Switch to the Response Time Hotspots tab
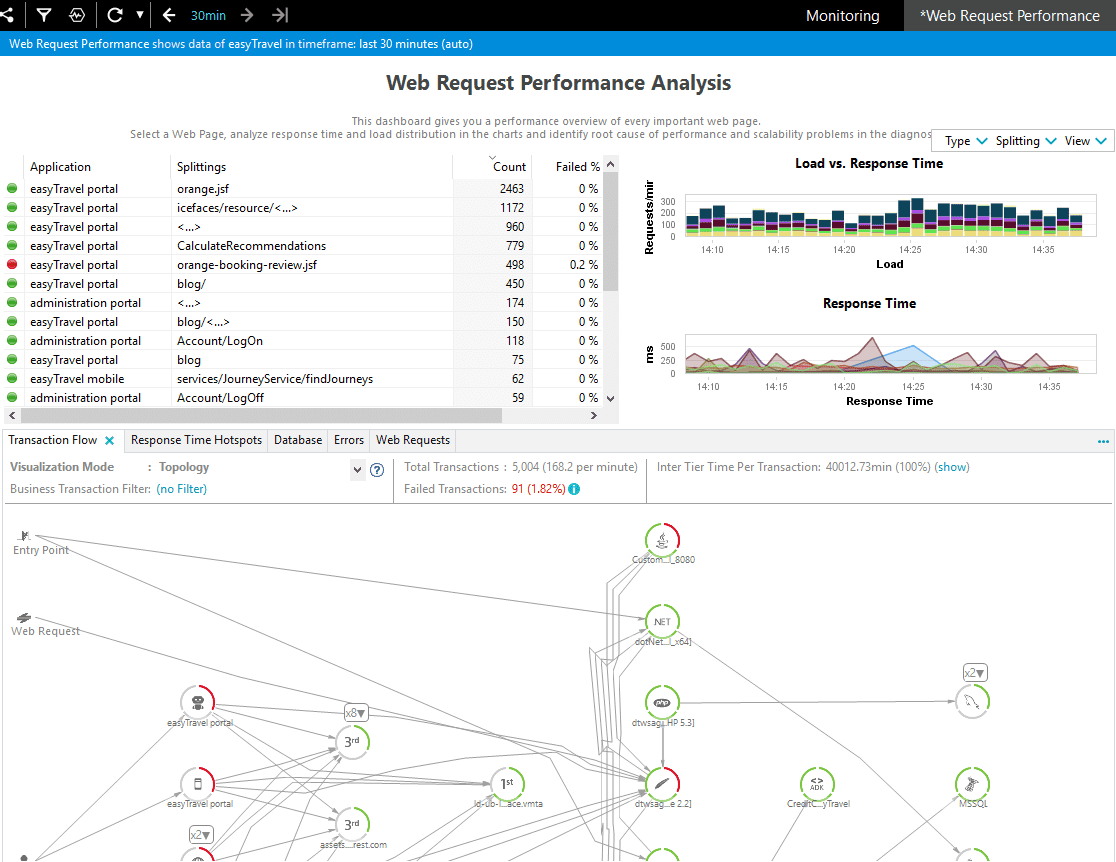 click(x=196, y=440)
